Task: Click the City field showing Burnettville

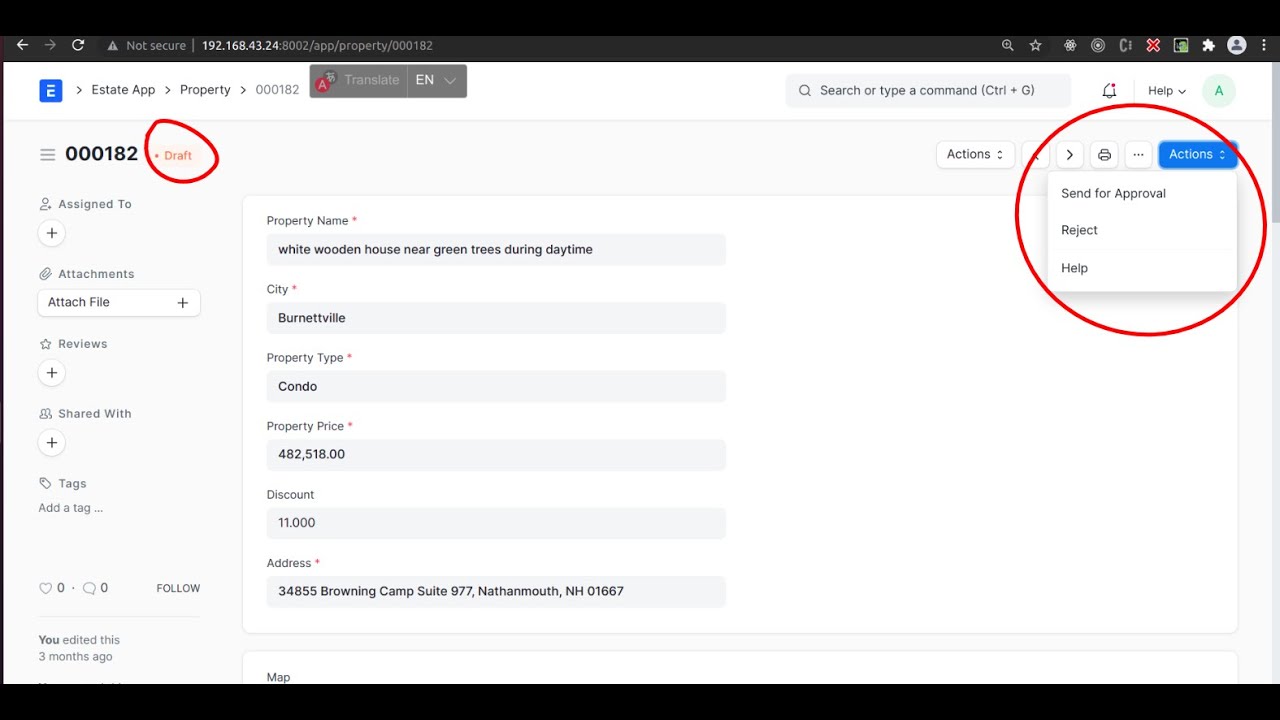Action: point(496,318)
